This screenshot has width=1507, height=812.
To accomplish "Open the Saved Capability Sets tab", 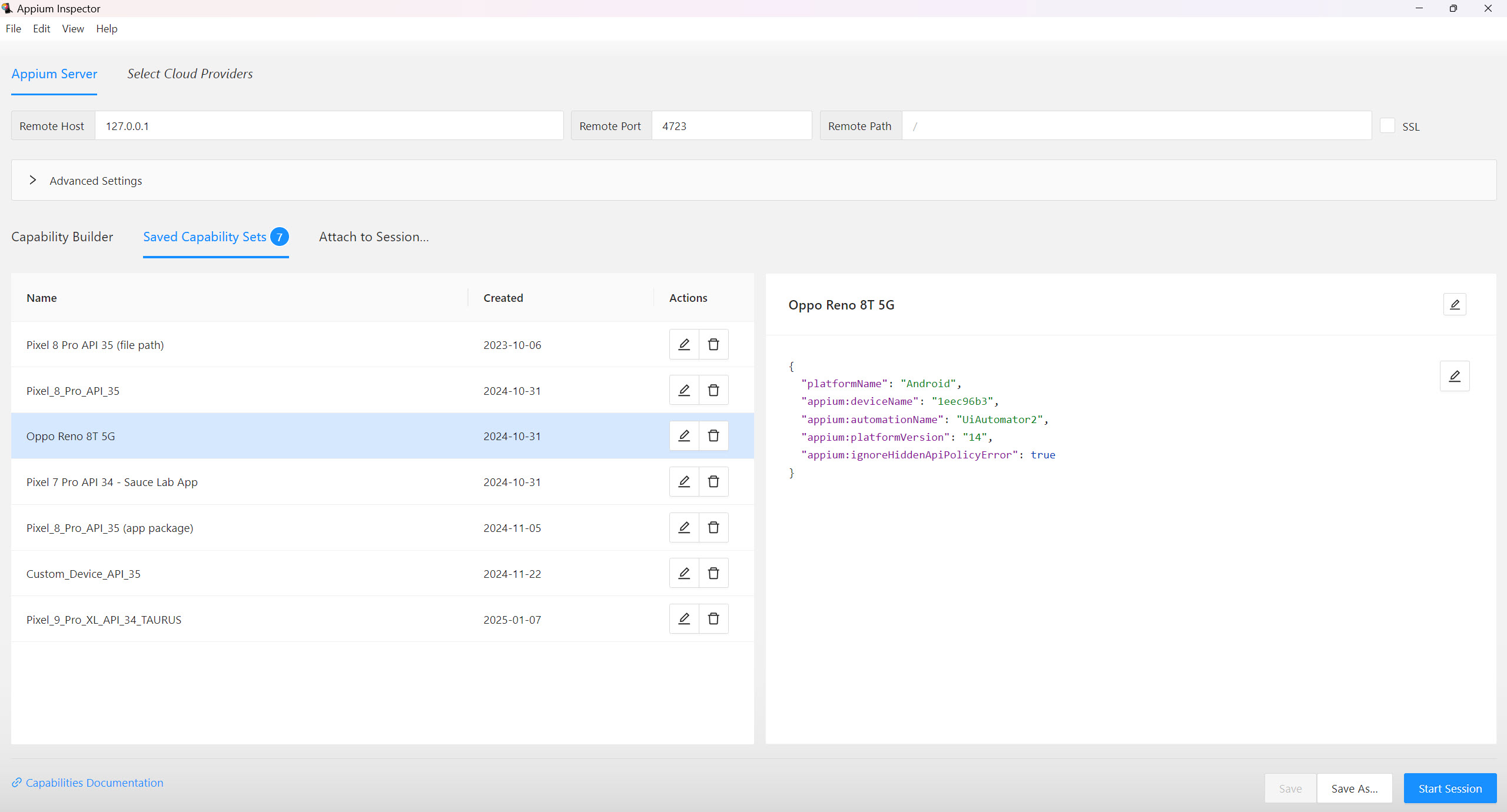I will click(x=215, y=237).
